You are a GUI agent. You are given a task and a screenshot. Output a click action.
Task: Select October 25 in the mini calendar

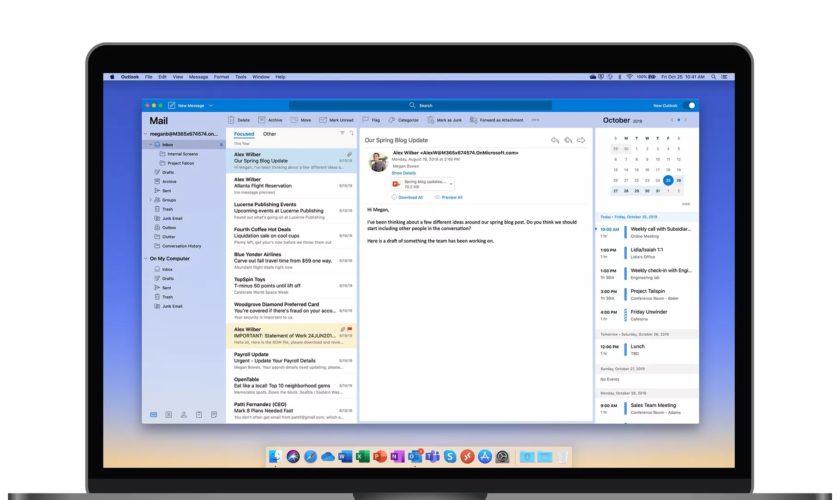[x=668, y=180]
